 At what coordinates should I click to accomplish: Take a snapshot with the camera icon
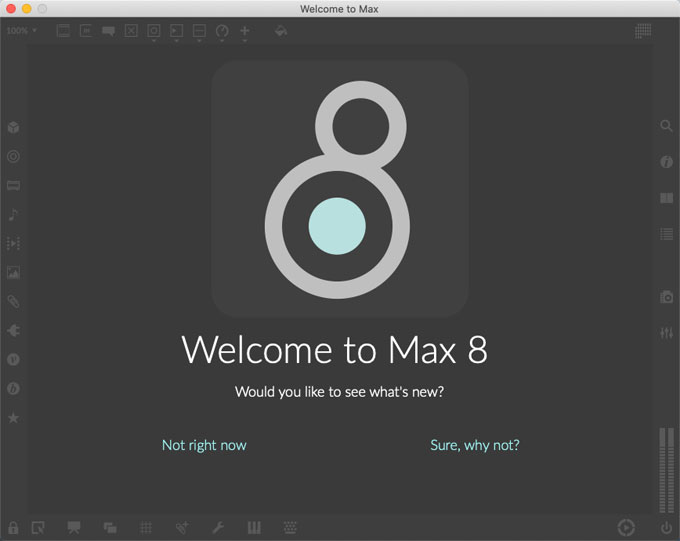[666, 297]
